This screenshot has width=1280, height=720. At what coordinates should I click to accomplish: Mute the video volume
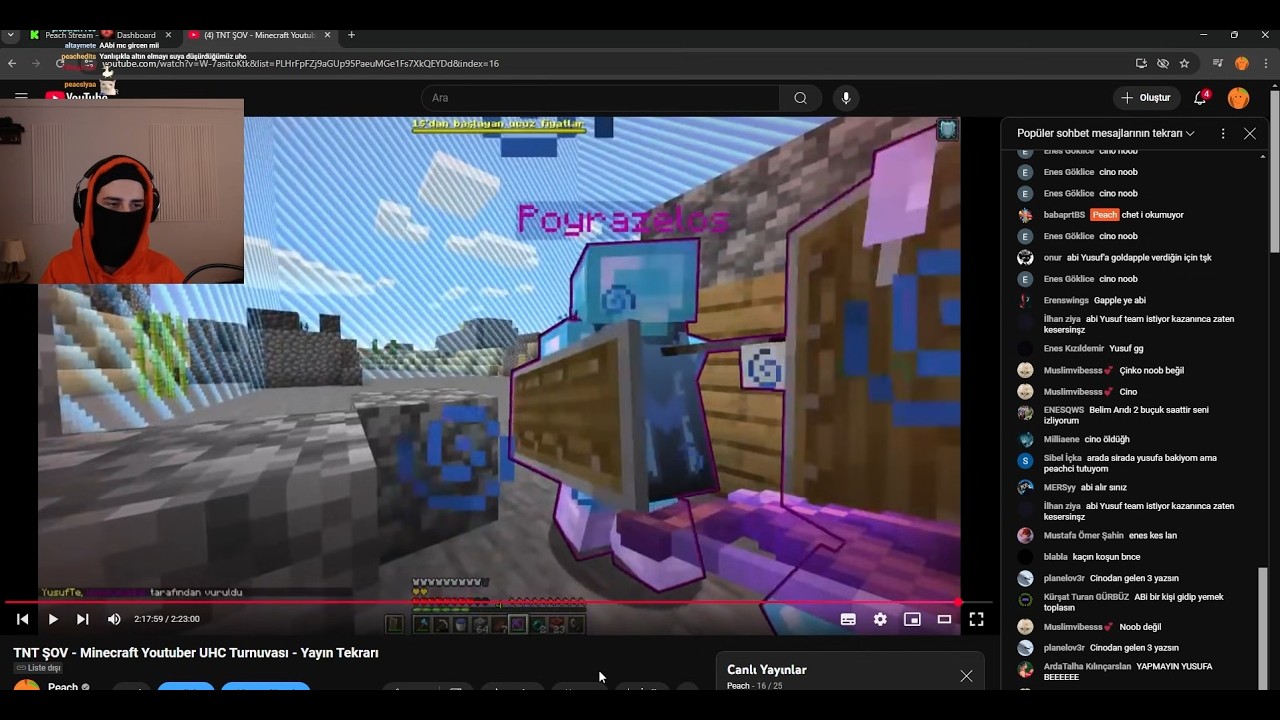(x=114, y=619)
